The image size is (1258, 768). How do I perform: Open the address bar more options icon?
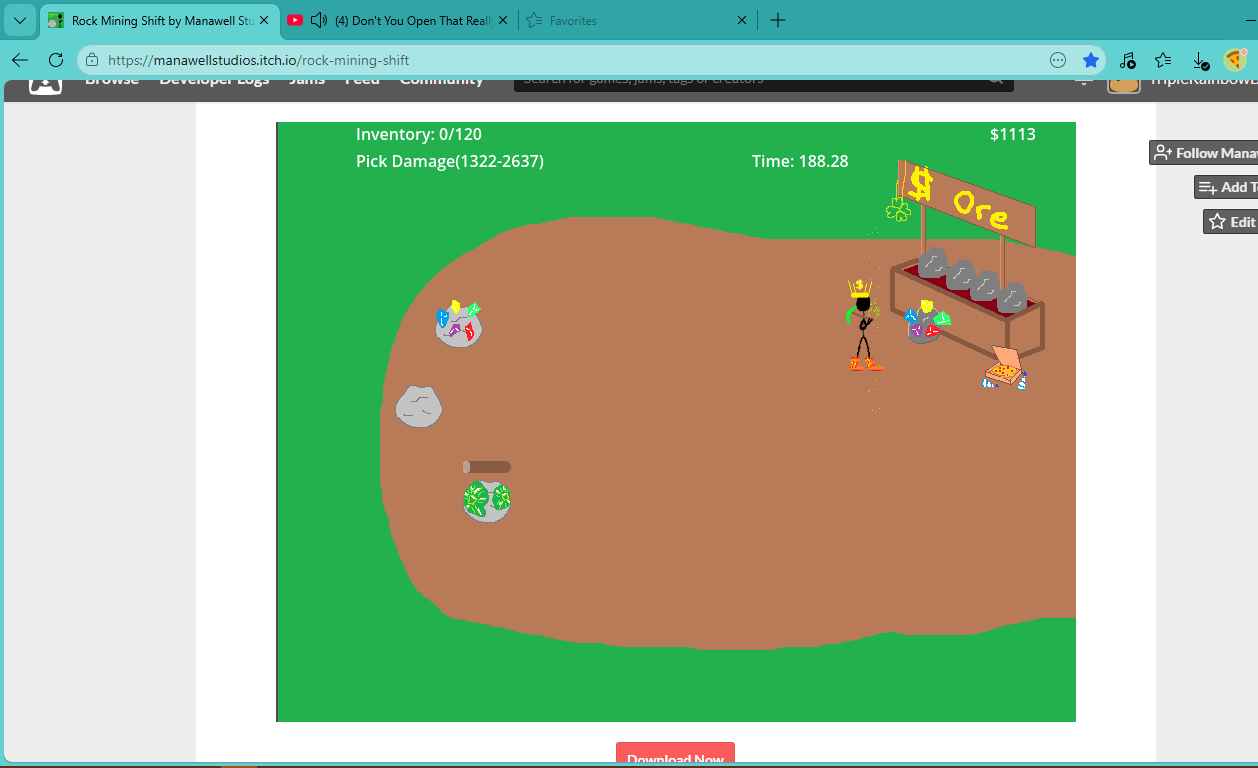[1058, 60]
